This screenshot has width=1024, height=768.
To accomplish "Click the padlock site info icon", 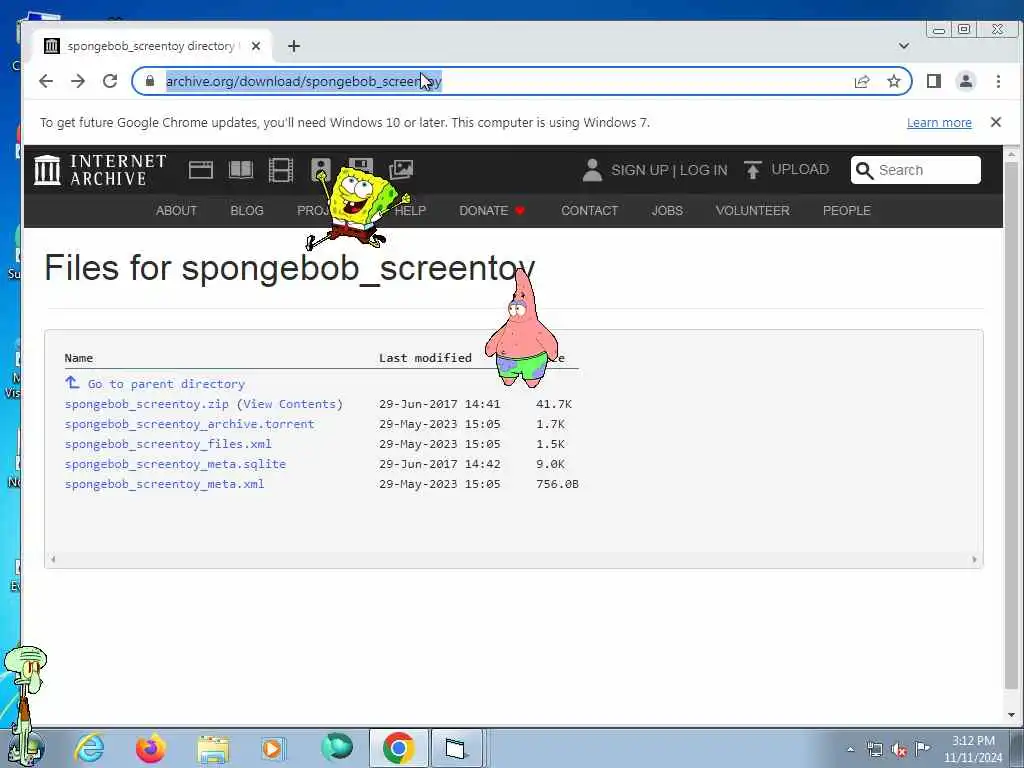I will click(x=150, y=81).
